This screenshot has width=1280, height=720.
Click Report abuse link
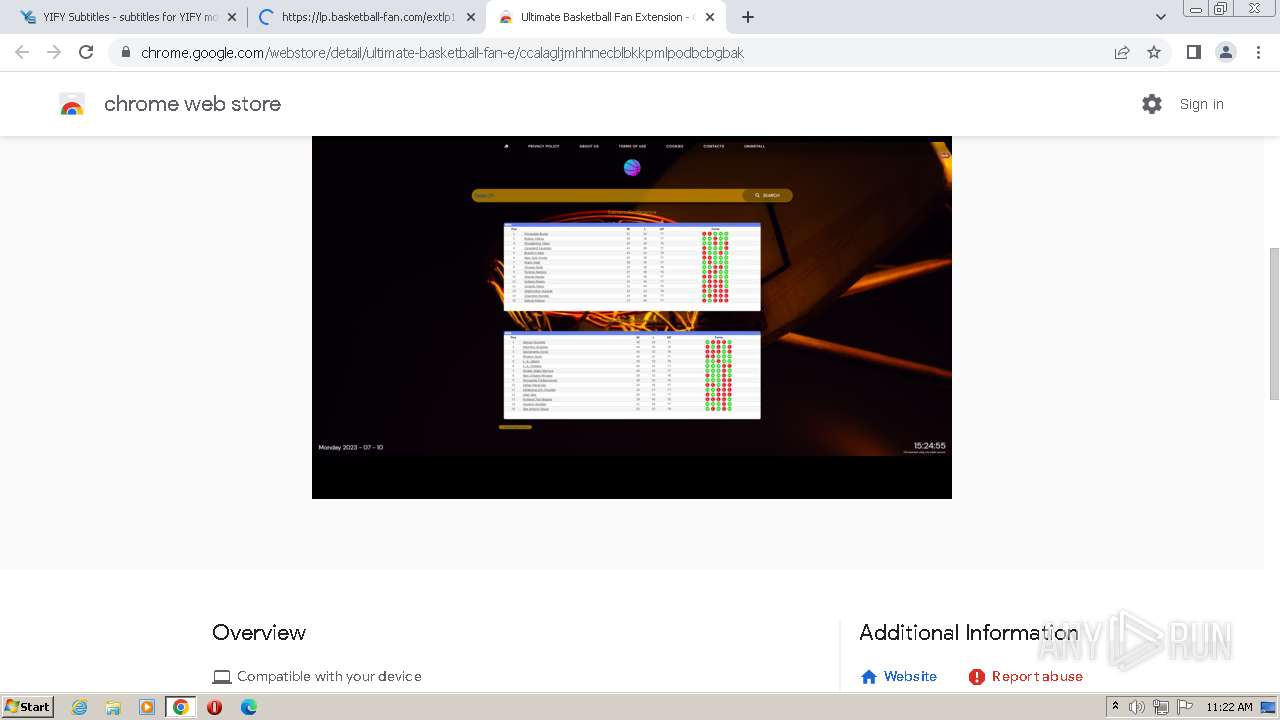pyautogui.click(x=1037, y=677)
